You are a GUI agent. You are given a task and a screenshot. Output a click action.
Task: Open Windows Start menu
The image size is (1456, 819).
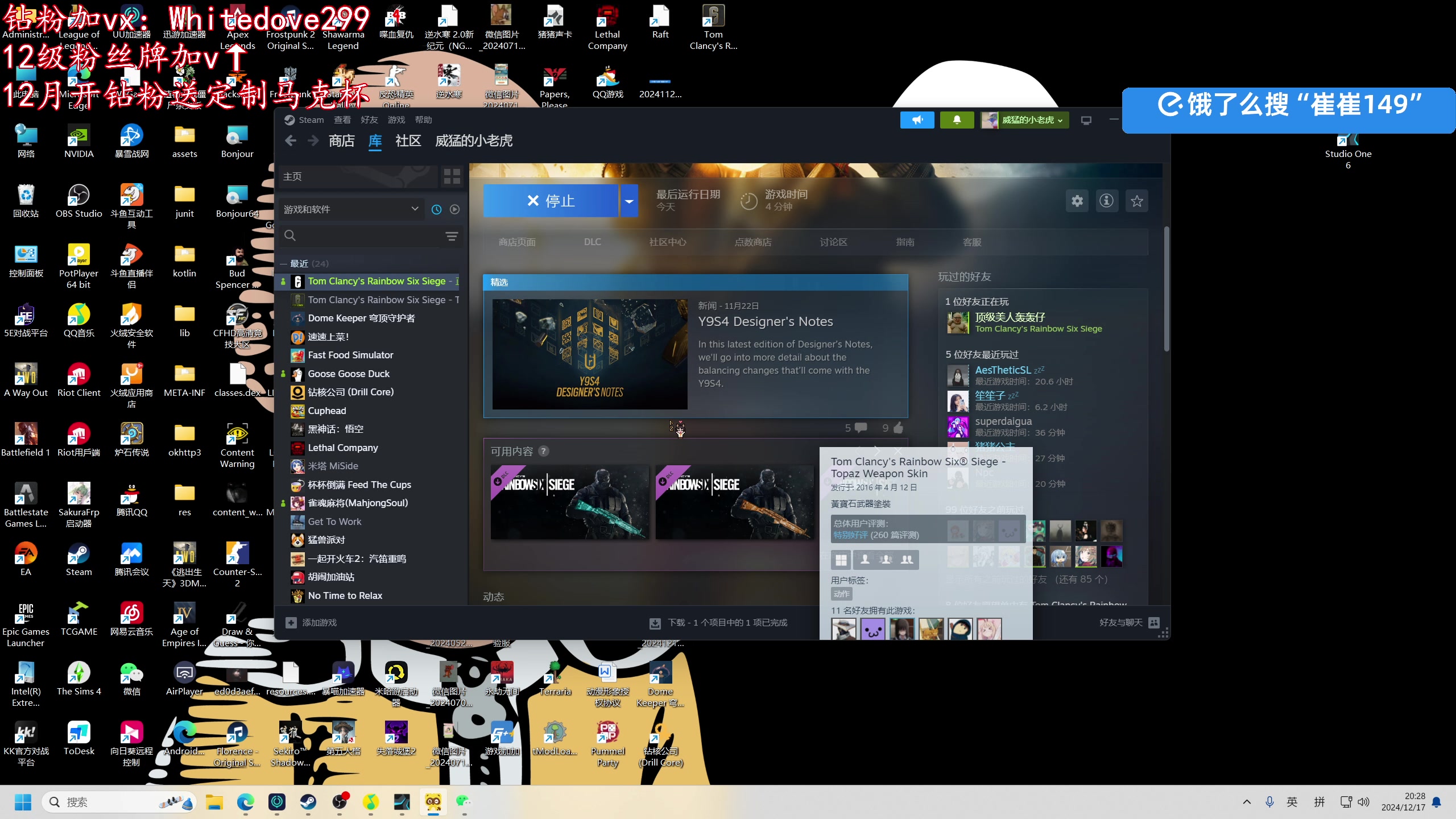(23, 802)
